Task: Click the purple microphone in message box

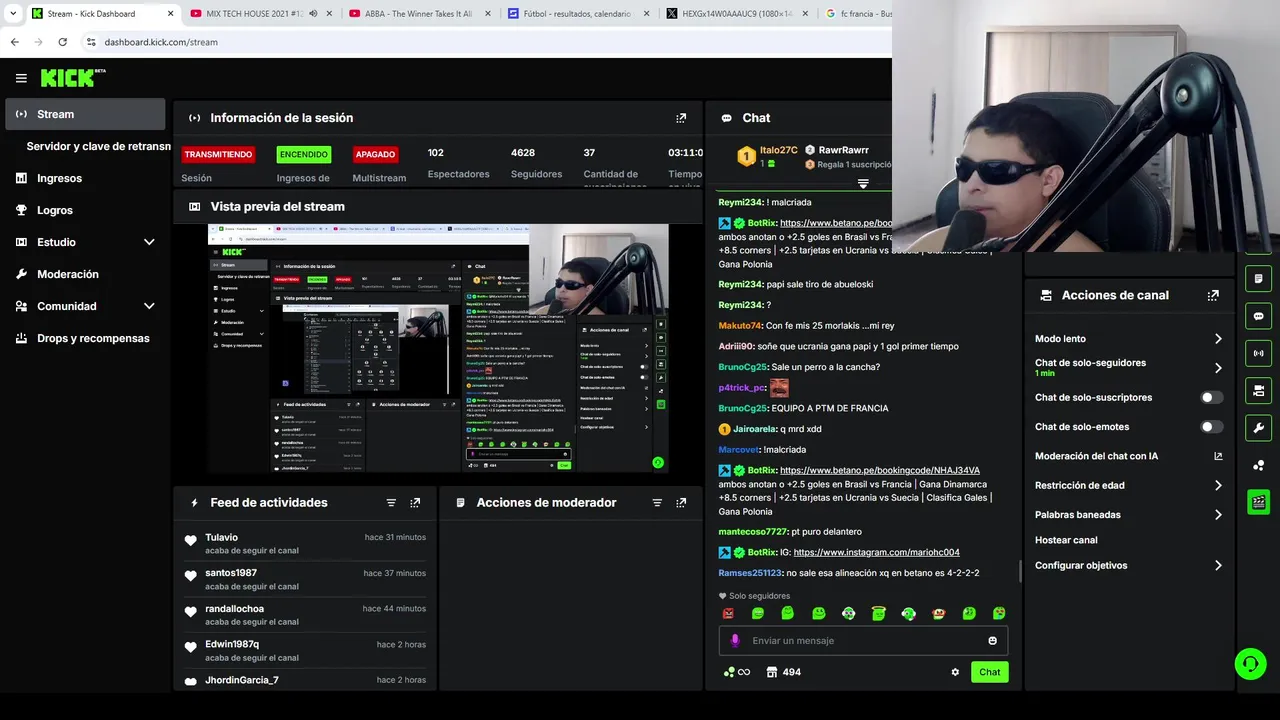Action: pyautogui.click(x=735, y=641)
